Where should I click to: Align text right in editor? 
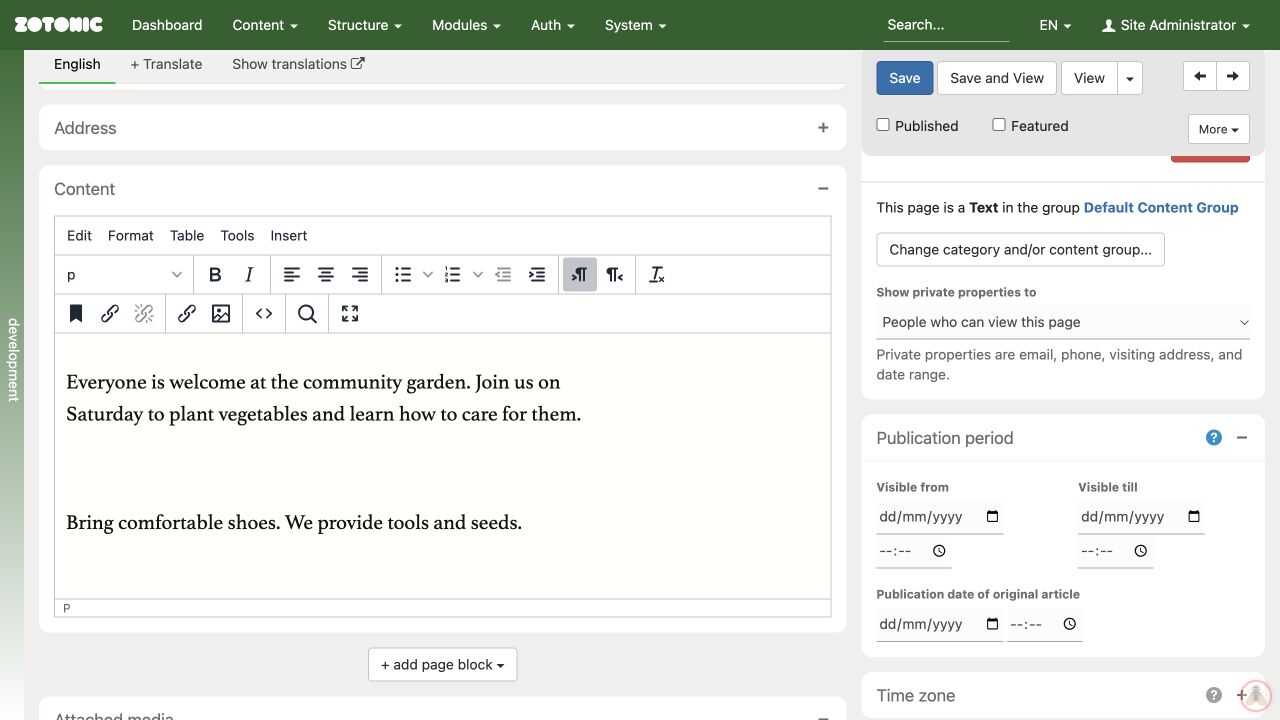click(x=360, y=275)
